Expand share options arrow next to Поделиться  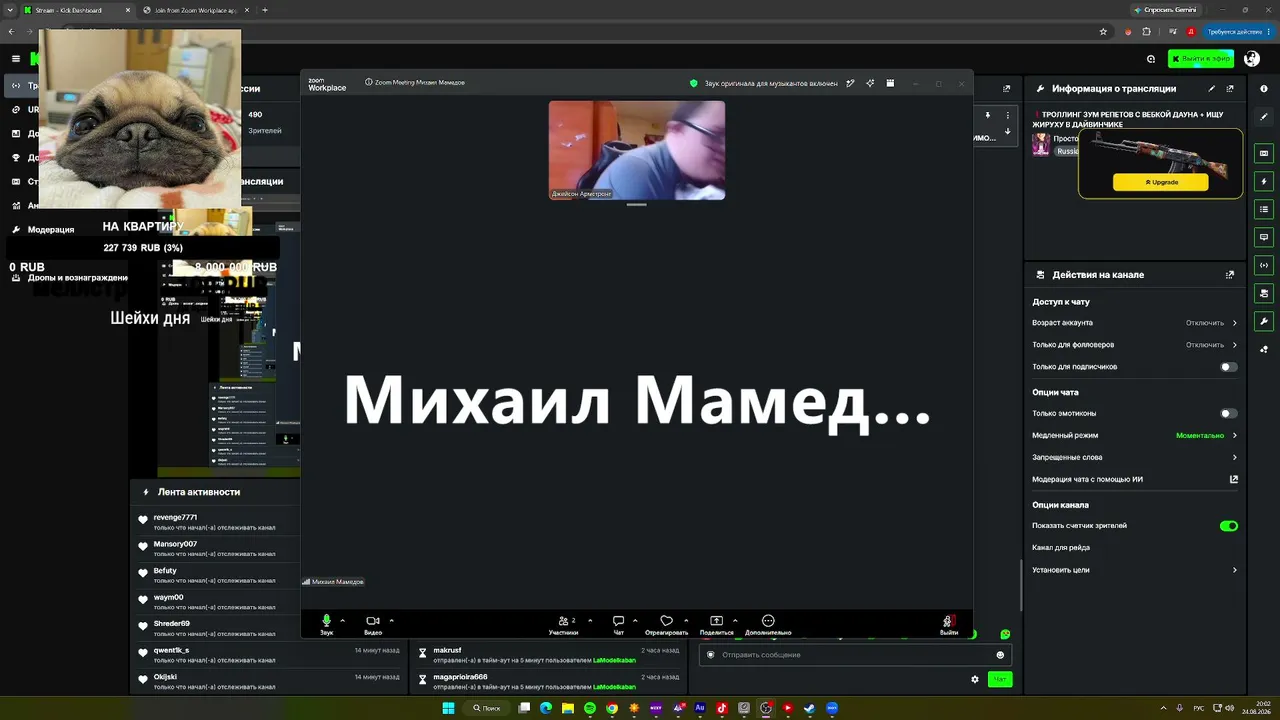point(735,620)
